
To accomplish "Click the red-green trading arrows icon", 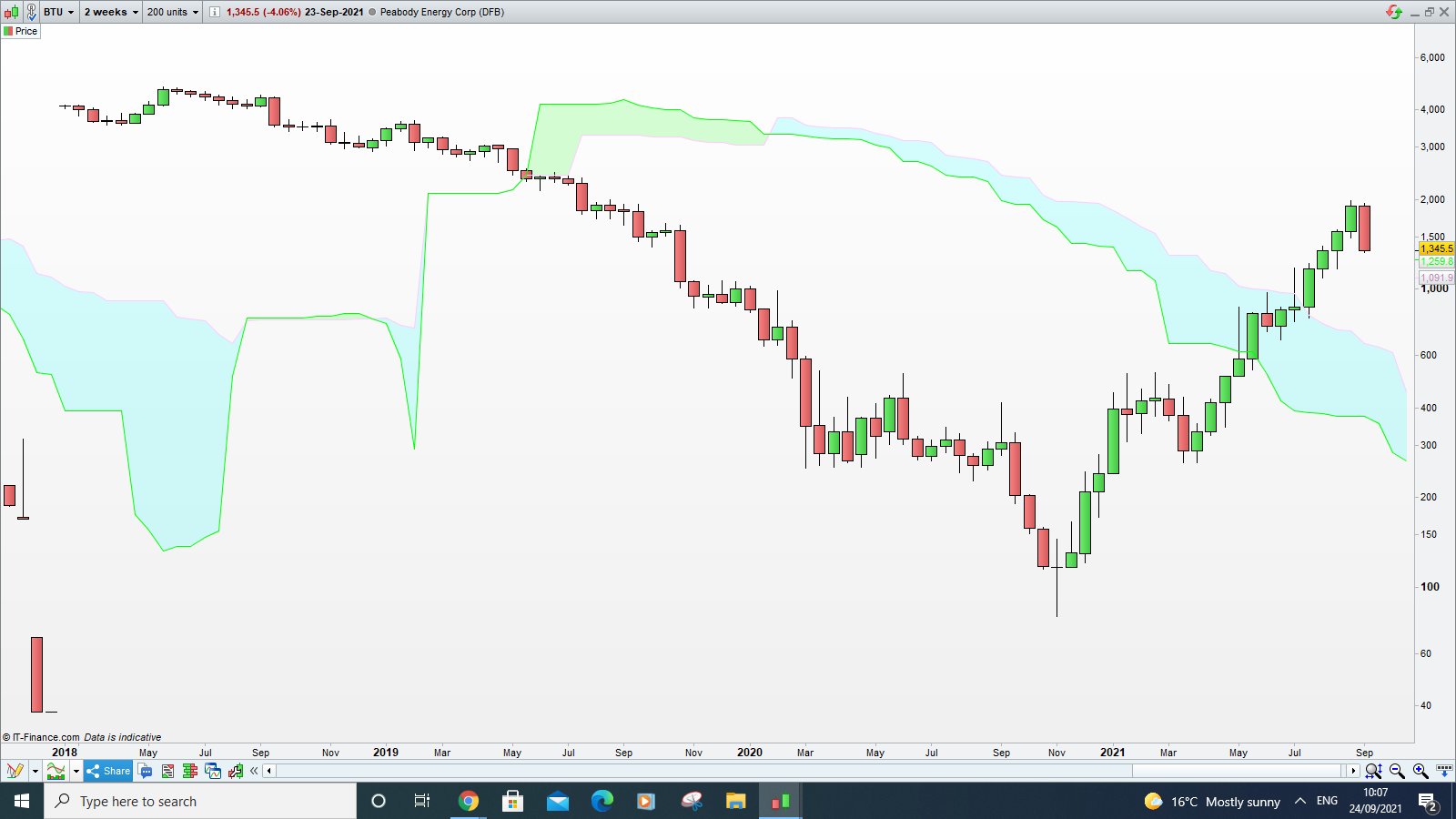I will pyautogui.click(x=1393, y=12).
